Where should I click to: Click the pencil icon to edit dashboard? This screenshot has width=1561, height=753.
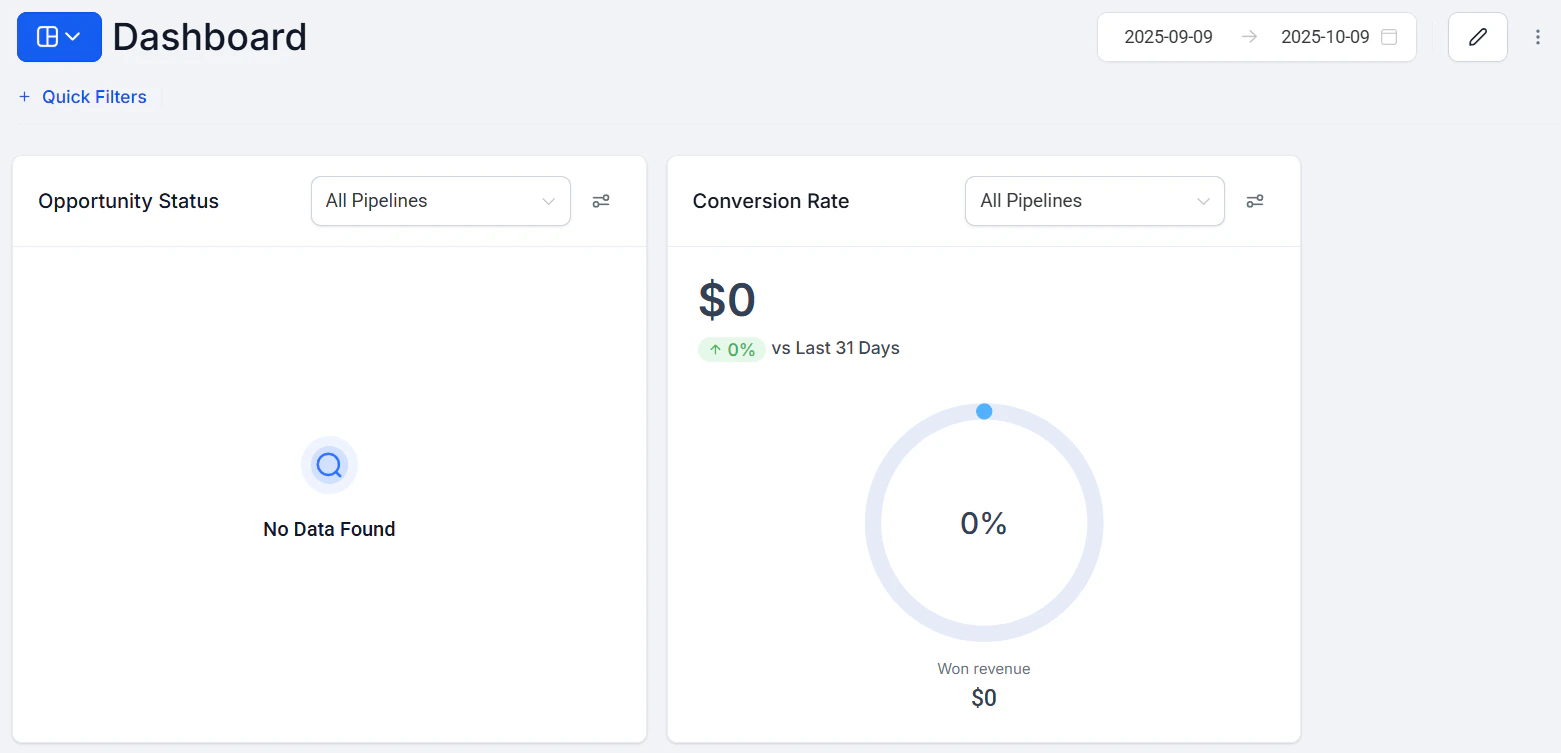[x=1477, y=36]
